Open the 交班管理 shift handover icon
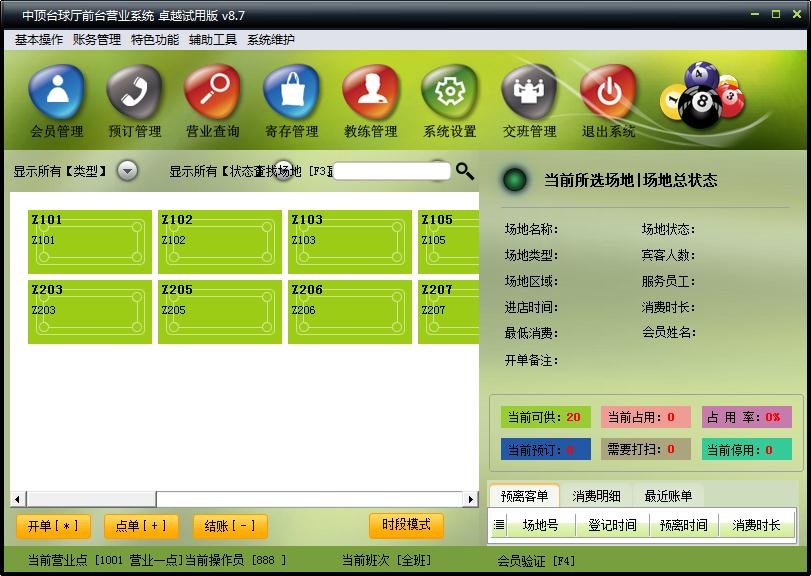Image resolution: width=811 pixels, height=576 pixels. 529,93
